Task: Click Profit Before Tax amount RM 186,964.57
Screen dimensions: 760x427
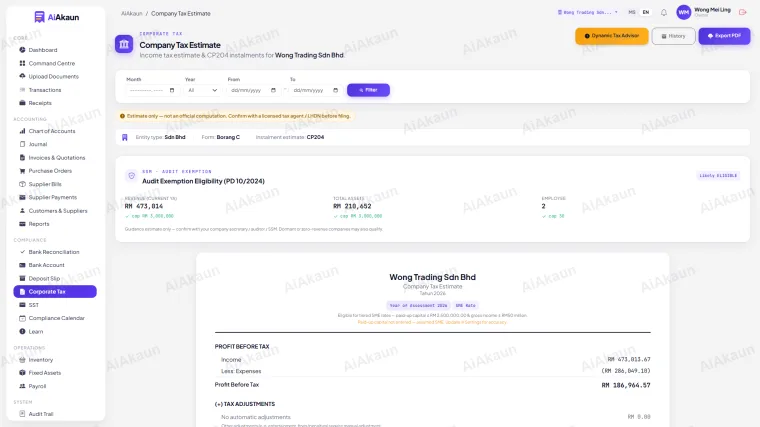Action: (x=626, y=385)
